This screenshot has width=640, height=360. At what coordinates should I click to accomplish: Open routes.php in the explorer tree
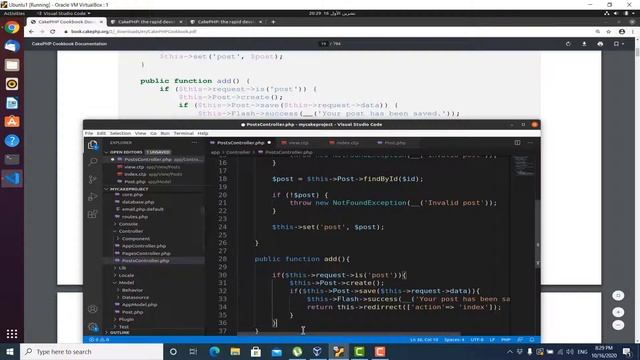coord(134,217)
